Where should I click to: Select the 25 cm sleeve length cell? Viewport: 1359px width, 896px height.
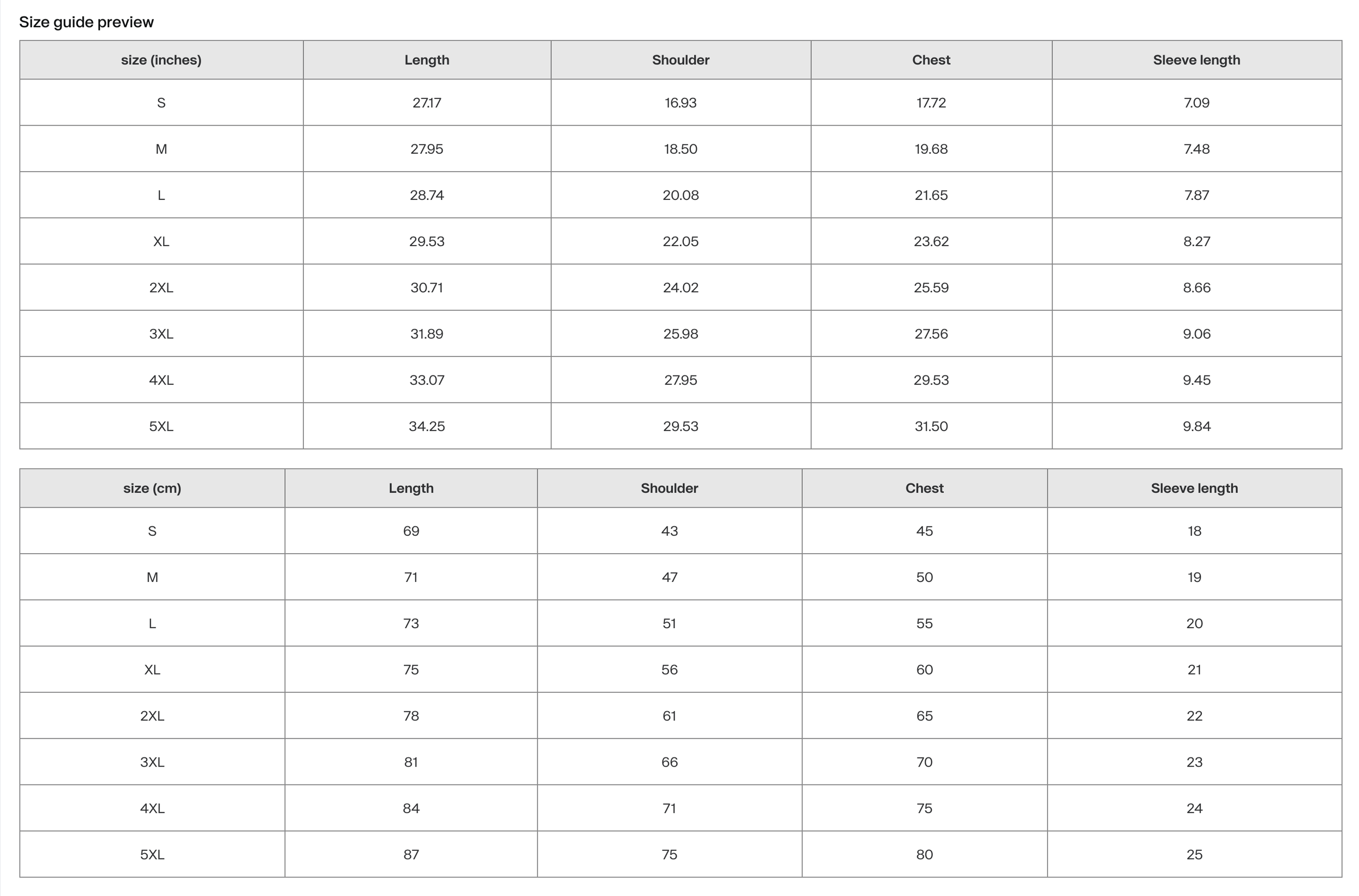(1194, 854)
